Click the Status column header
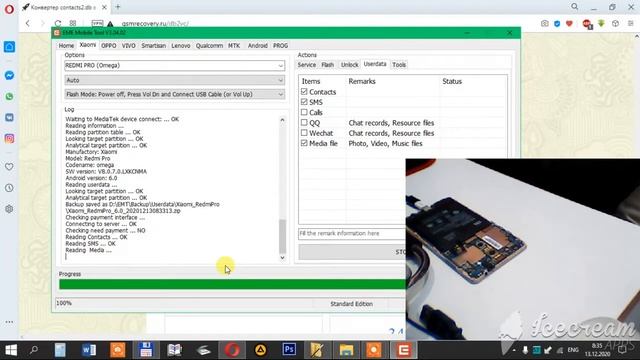 (x=452, y=81)
